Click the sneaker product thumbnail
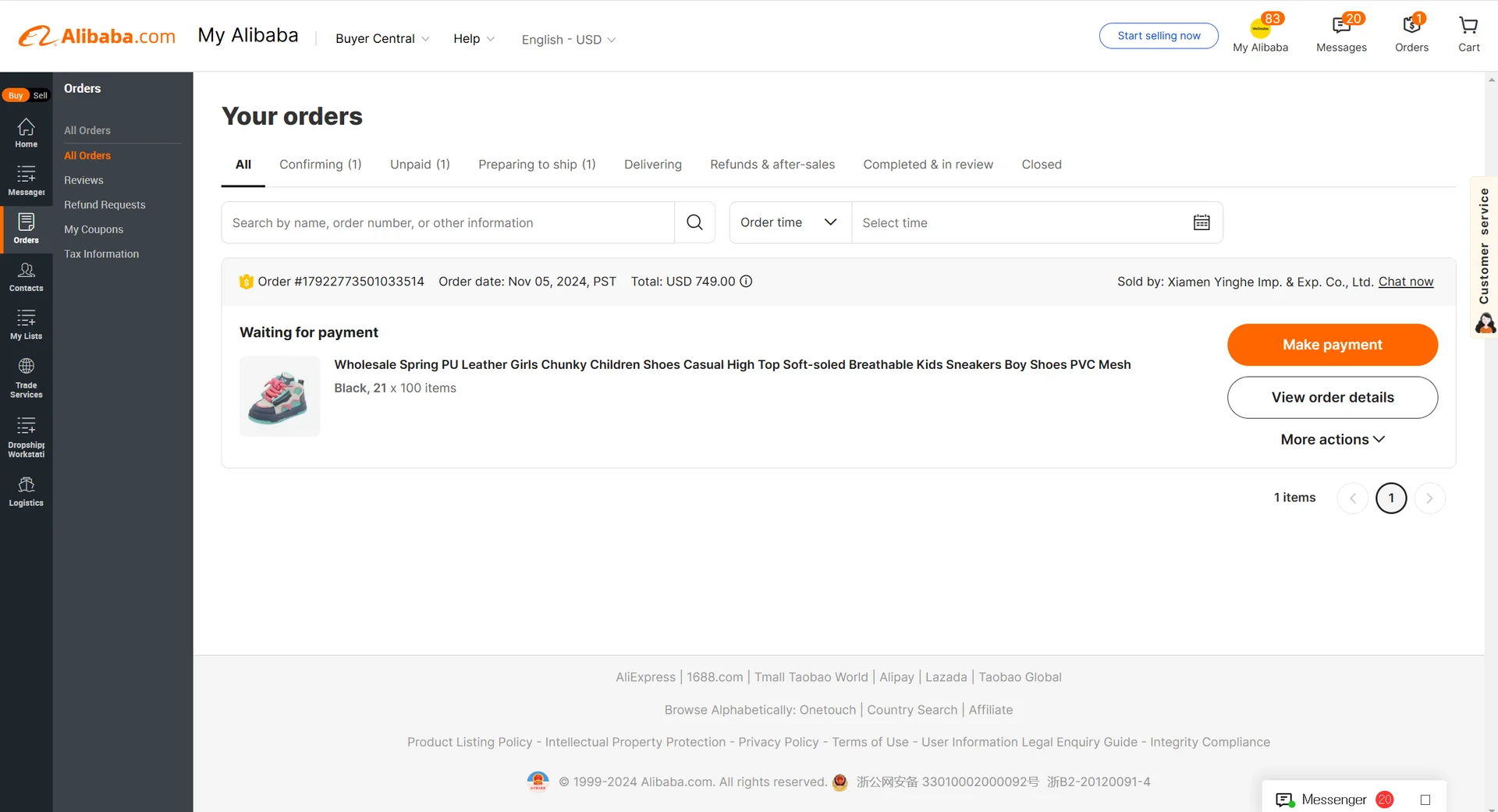 (279, 396)
